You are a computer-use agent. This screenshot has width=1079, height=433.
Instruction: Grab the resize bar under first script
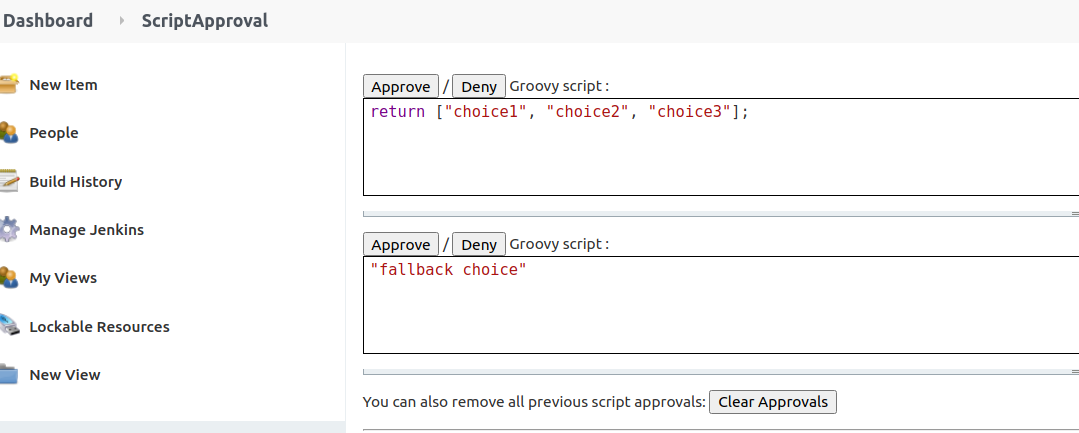point(720,213)
